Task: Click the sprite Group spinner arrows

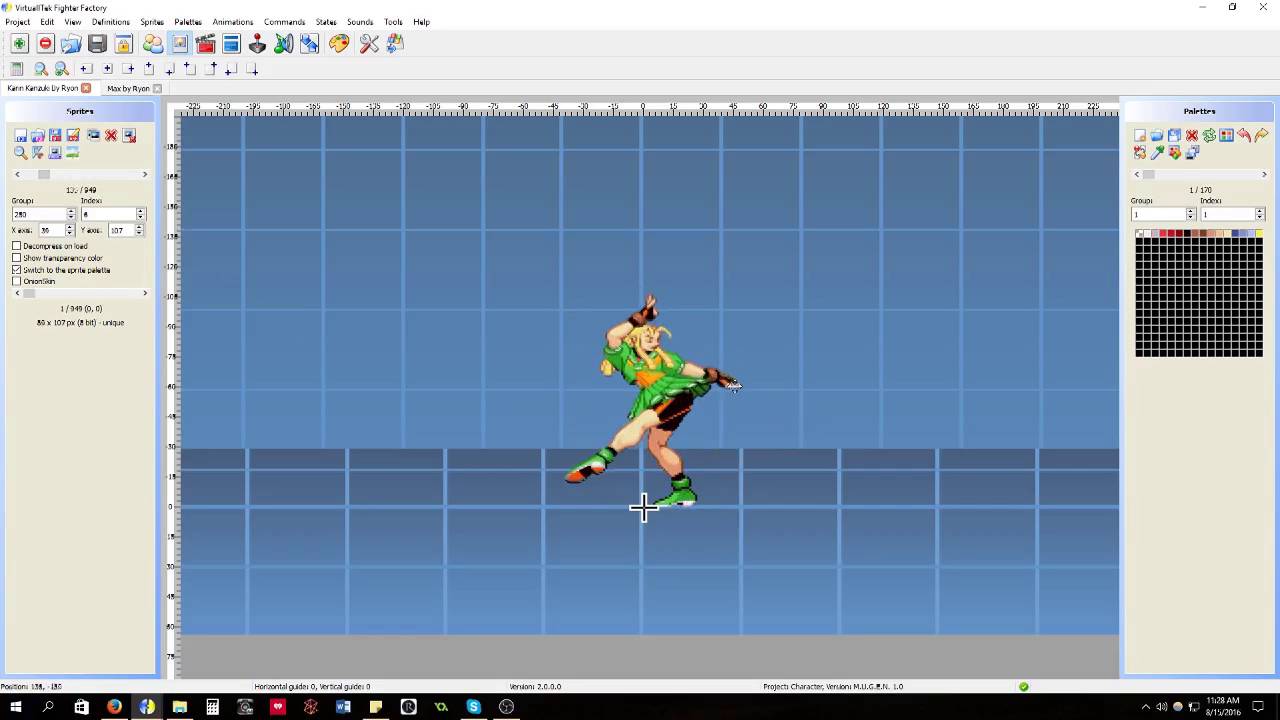Action: point(70,214)
